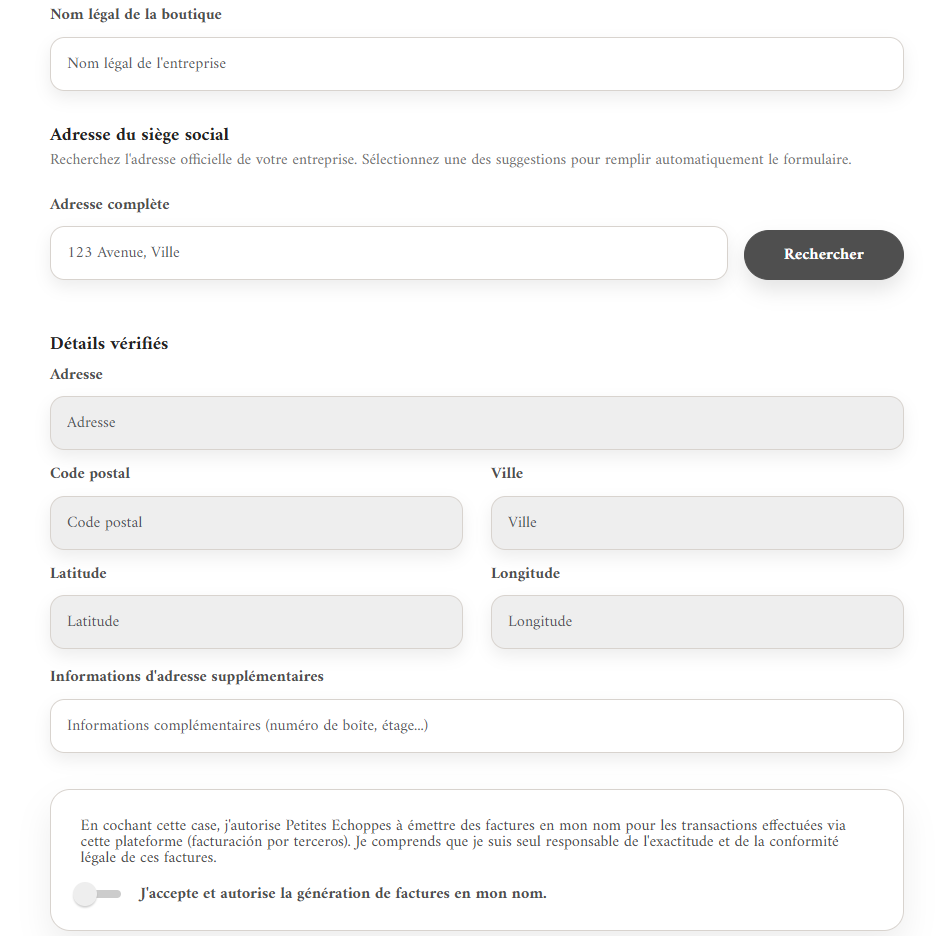Click the 'J'accepte et autorise' label text

pos(343,894)
